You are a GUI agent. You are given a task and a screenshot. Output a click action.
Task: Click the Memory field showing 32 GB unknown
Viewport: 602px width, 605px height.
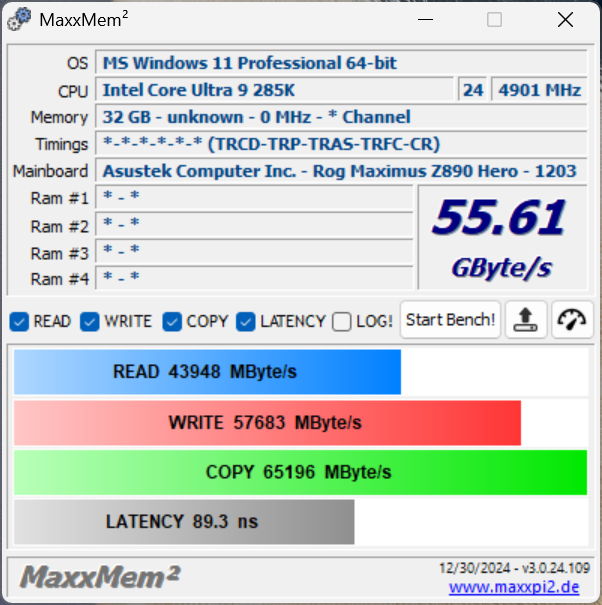341,117
